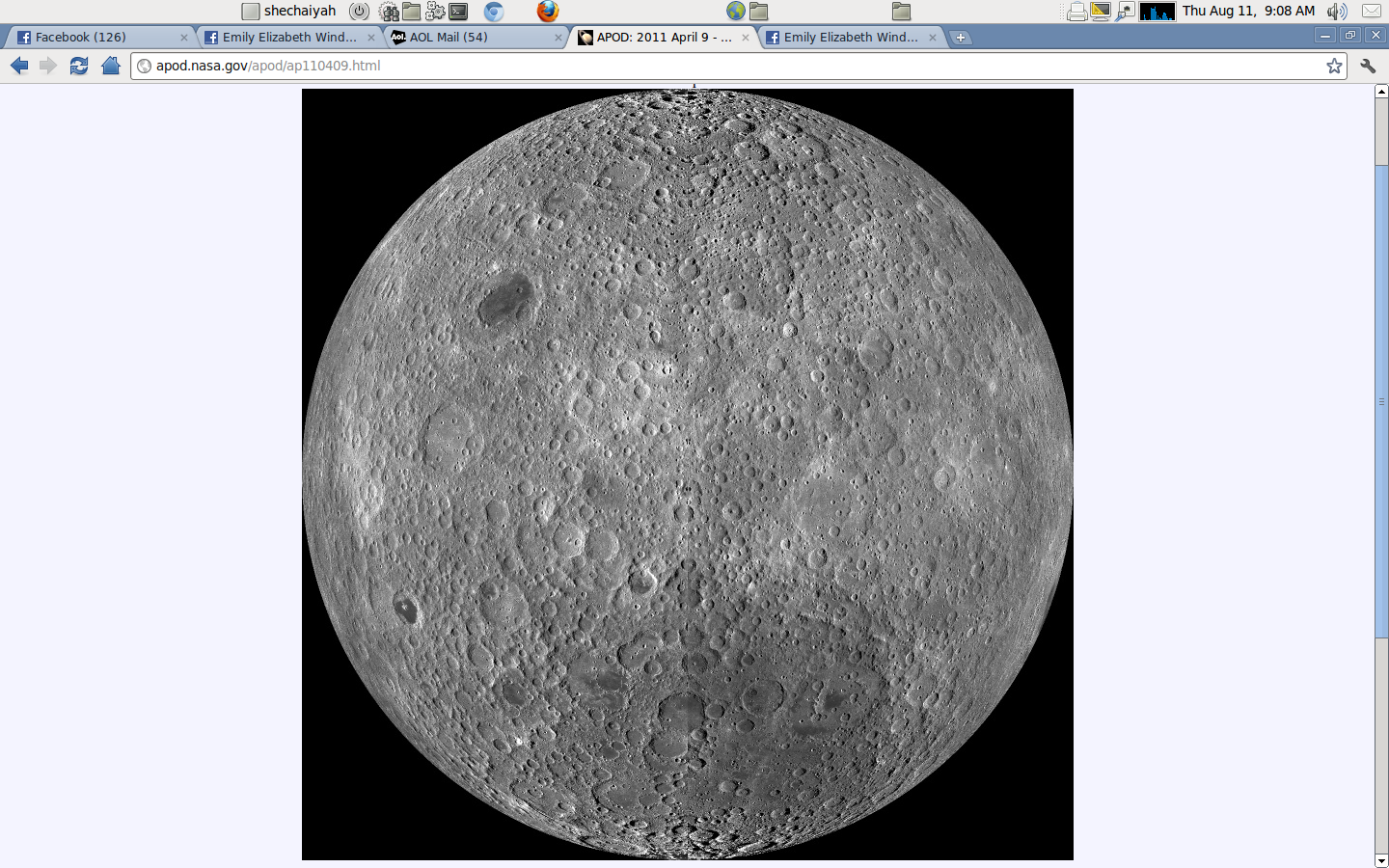1389x868 pixels.
Task: Launch Firefox from the top panel launcher
Action: (x=548, y=12)
